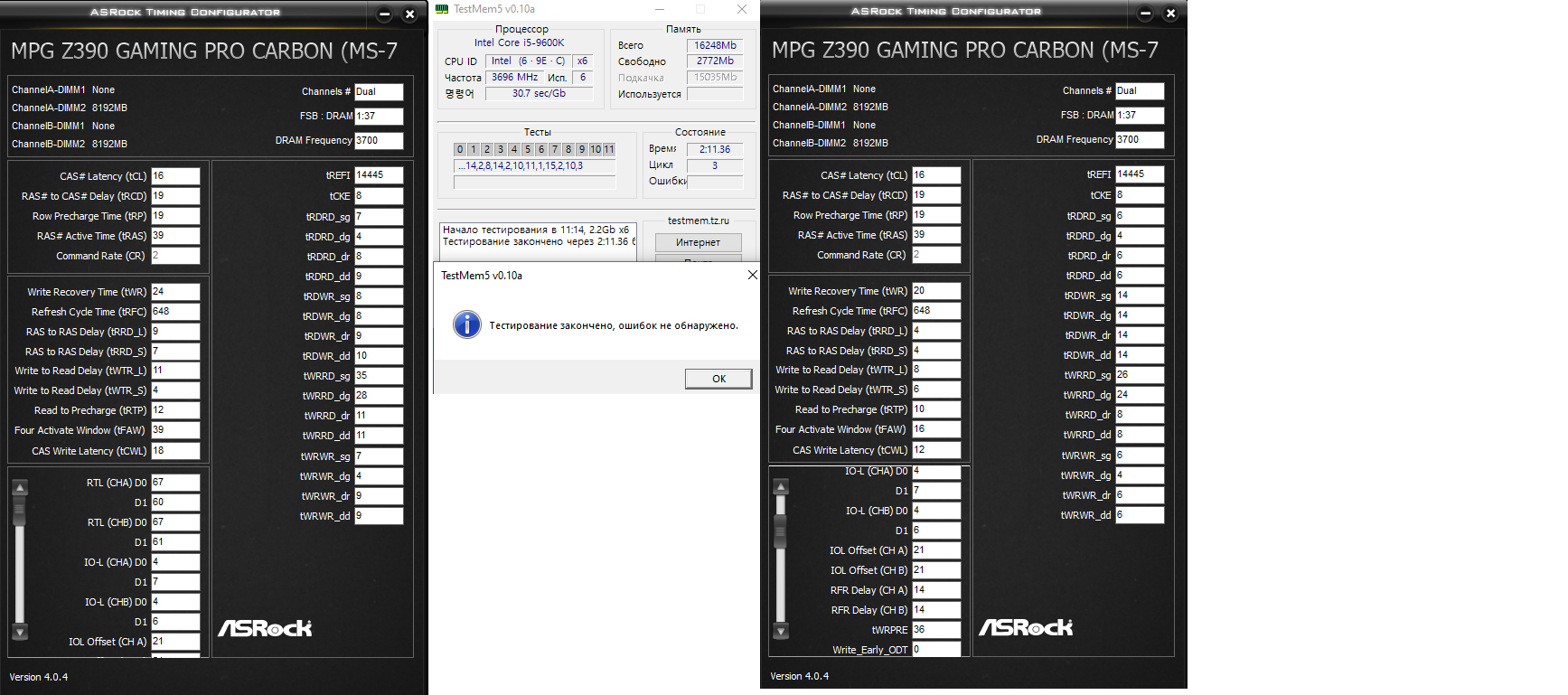Minimize the right ASRock Timing Configurator window
Image resolution: width=1568 pixels, height=695 pixels.
1145,13
